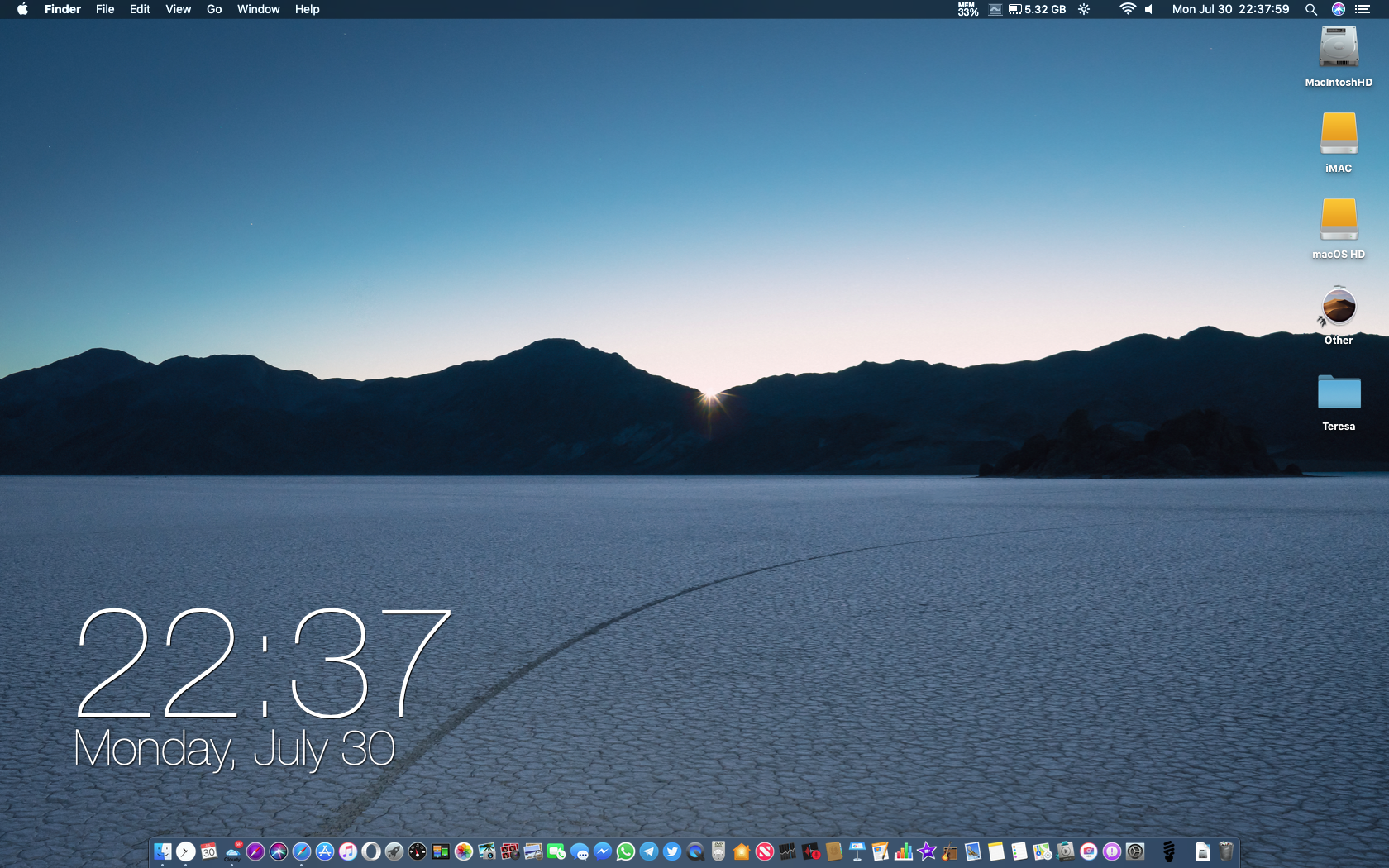This screenshot has height=868, width=1389.
Task: Open Siri from the Dock
Action: (279, 851)
